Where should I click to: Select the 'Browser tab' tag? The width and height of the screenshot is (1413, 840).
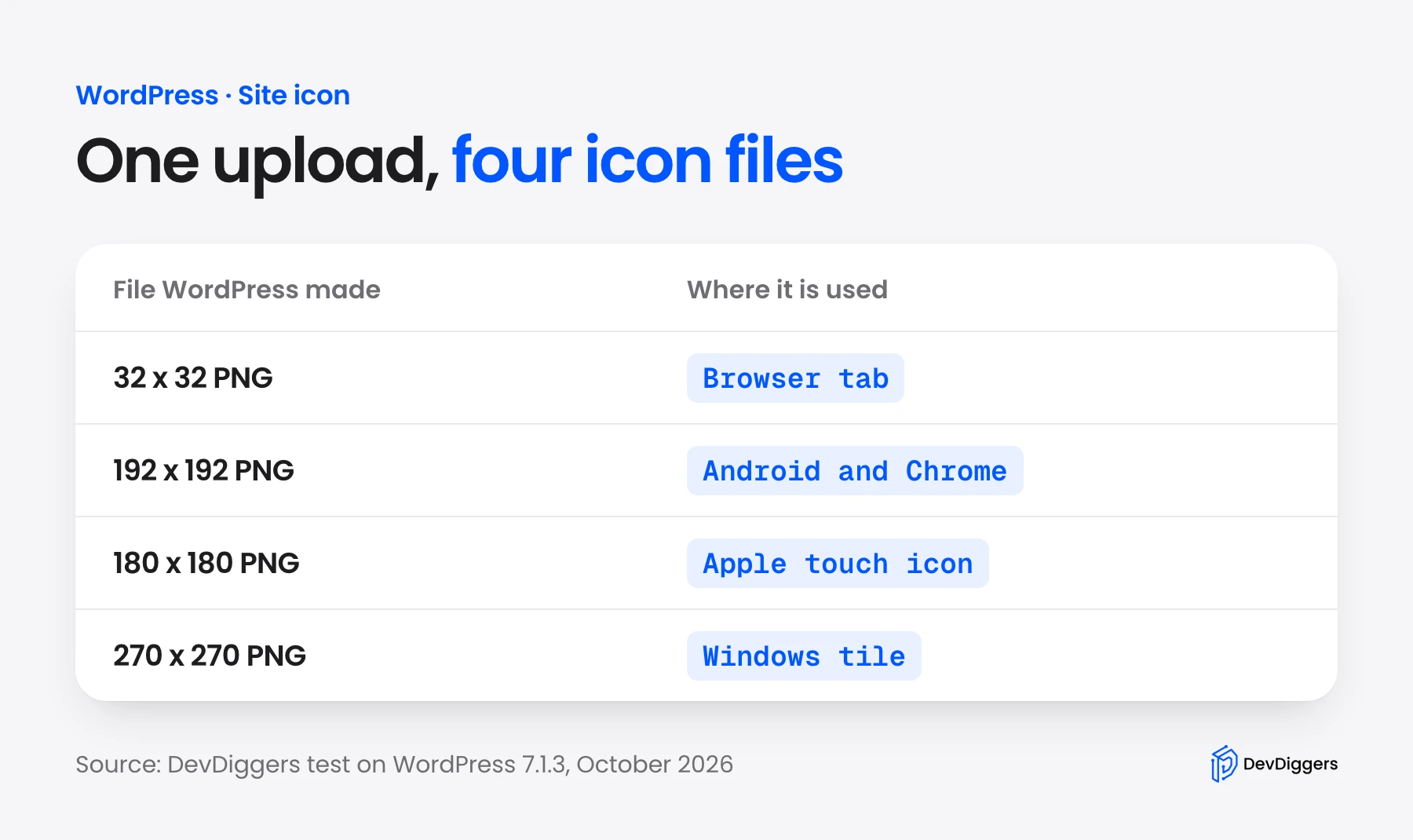(795, 378)
